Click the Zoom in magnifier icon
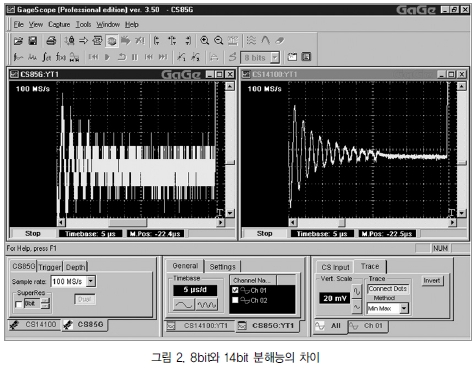This screenshot has width=476, height=371. (x=204, y=41)
